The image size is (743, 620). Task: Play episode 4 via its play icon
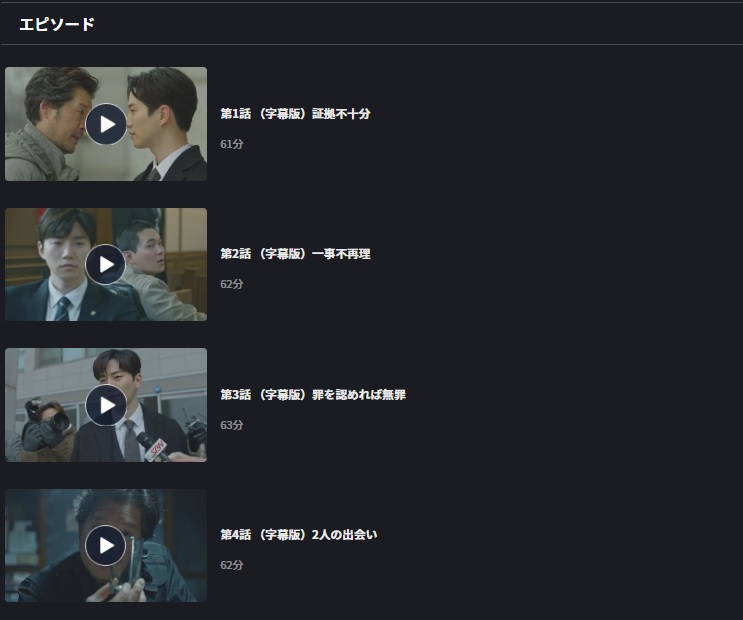coord(106,546)
